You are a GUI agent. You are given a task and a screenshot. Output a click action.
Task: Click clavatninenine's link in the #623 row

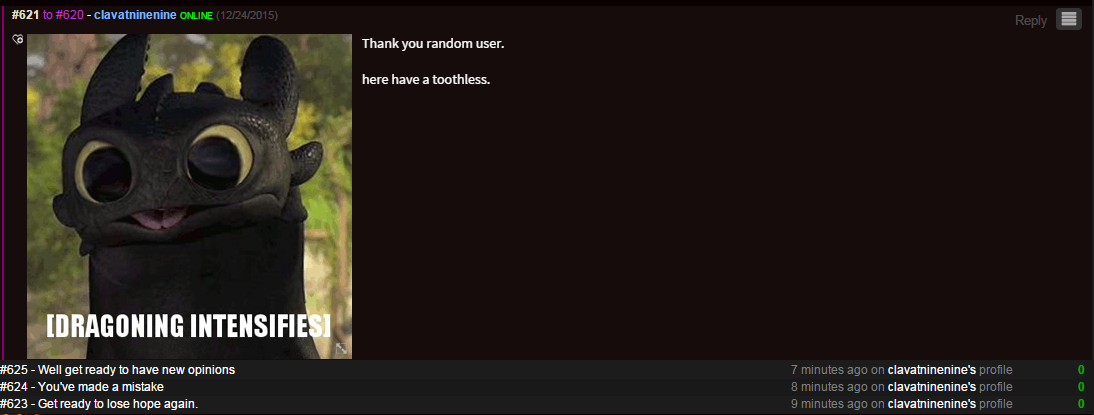(x=931, y=403)
